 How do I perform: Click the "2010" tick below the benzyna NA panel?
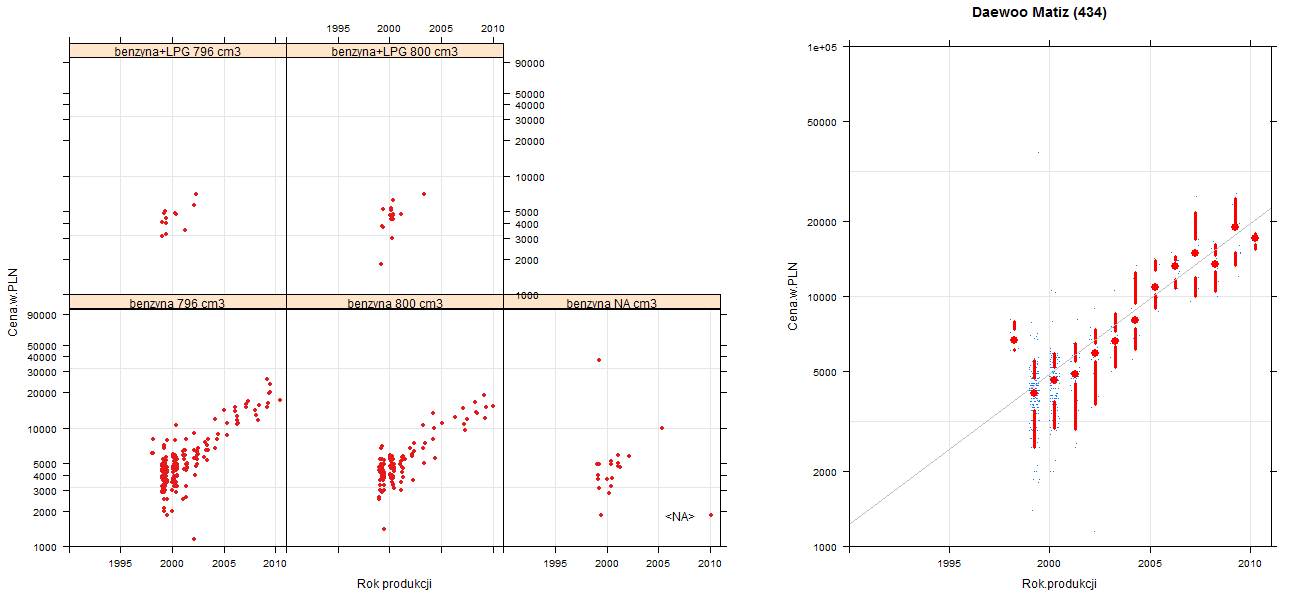coord(710,564)
